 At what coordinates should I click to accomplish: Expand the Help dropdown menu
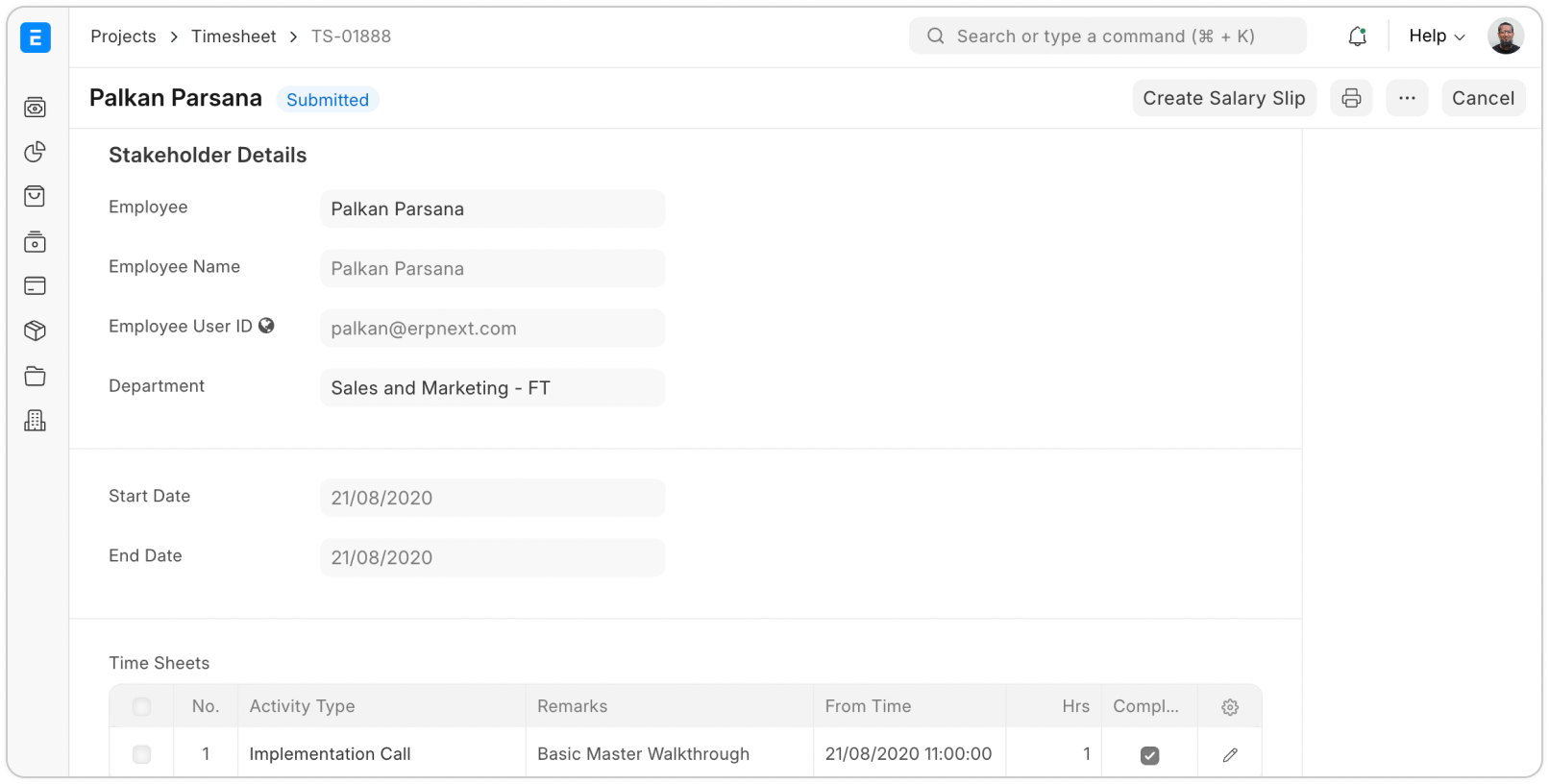pyautogui.click(x=1437, y=37)
